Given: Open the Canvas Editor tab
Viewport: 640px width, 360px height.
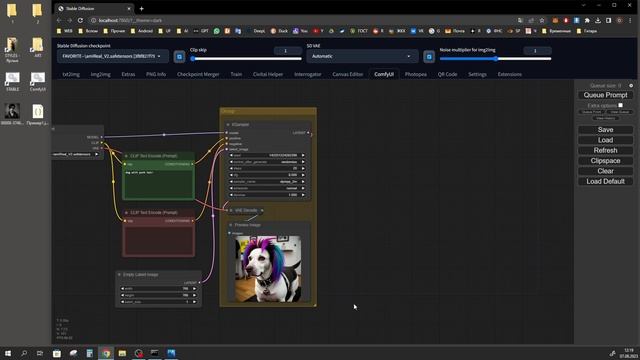Looking at the screenshot, I should 348,74.
